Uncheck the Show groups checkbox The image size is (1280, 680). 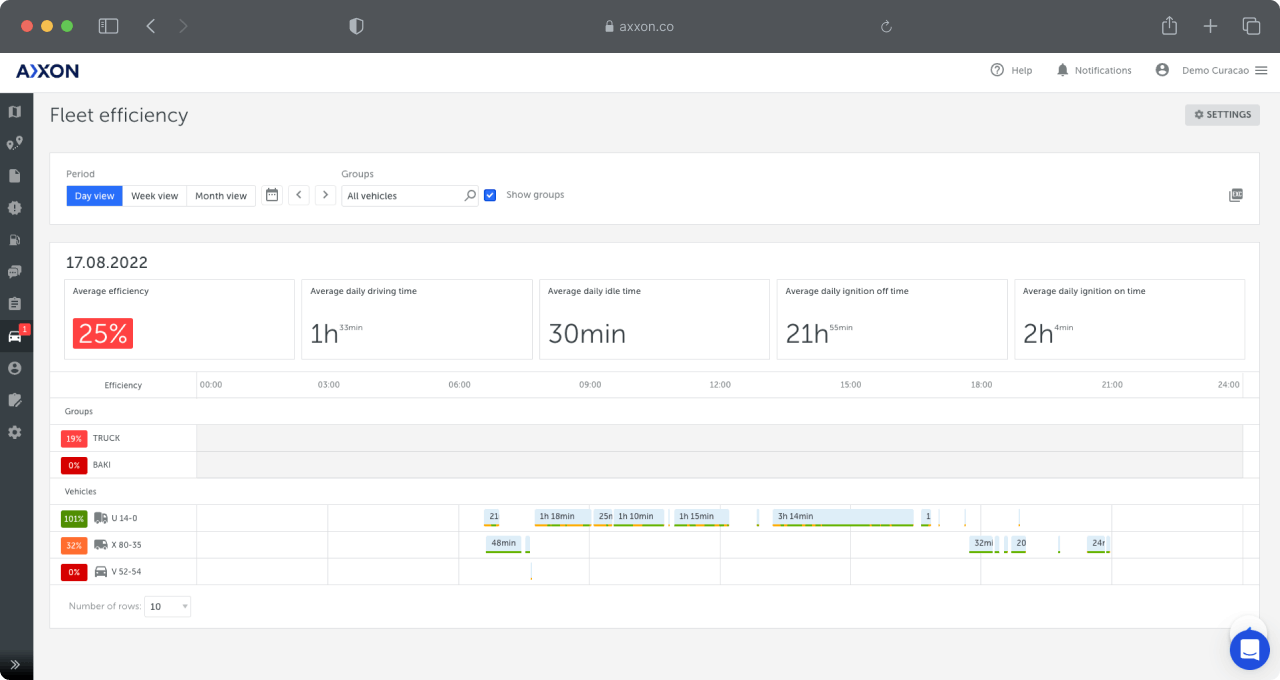tap(490, 195)
